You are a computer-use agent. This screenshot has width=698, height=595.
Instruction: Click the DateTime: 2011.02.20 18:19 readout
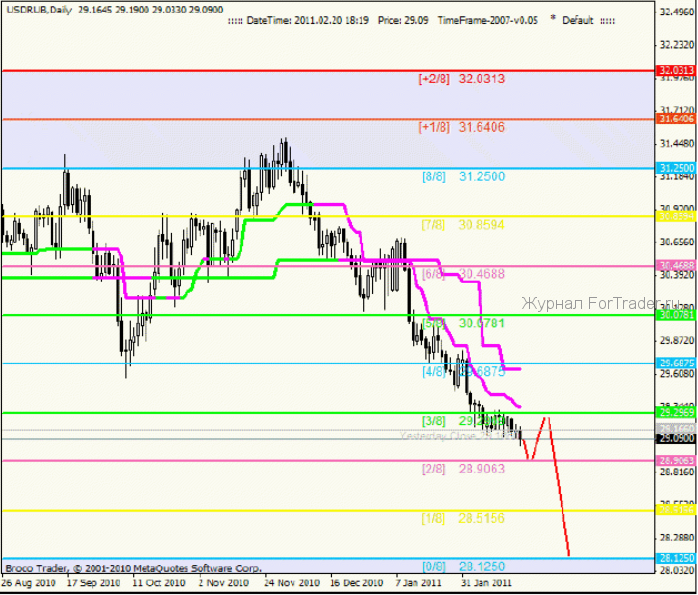click(x=307, y=20)
